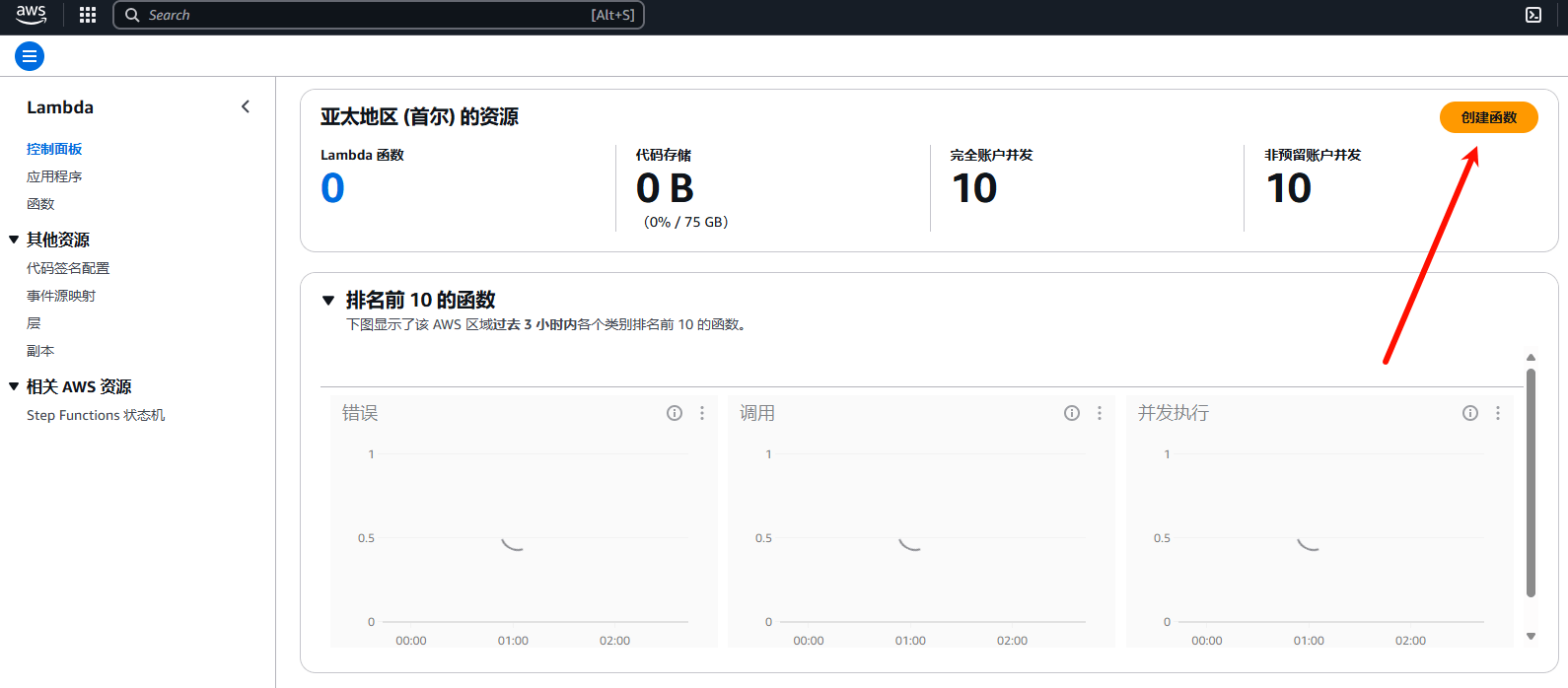Click the info icon on 错误 chart
This screenshot has width=1568, height=688.
click(675, 413)
